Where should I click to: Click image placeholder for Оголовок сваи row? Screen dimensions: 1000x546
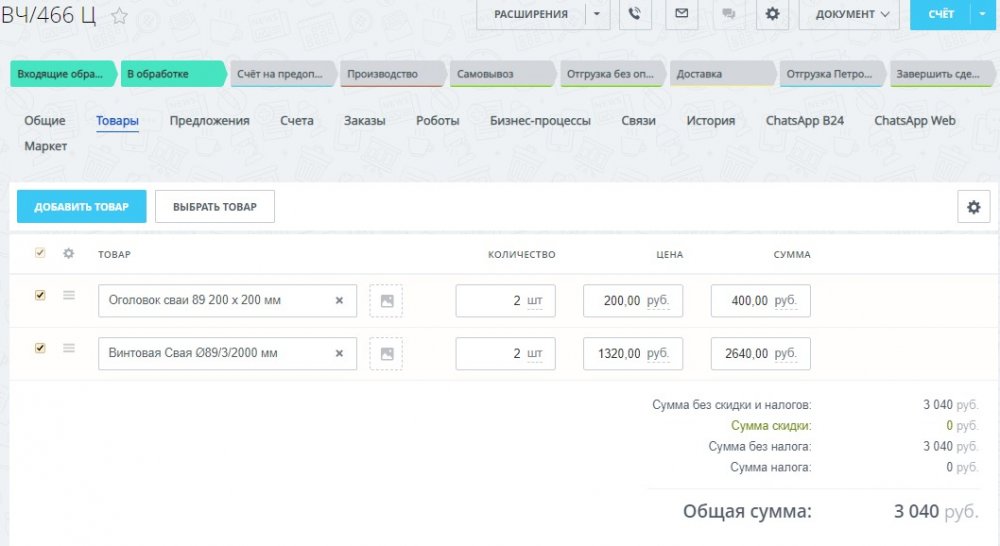tap(386, 300)
